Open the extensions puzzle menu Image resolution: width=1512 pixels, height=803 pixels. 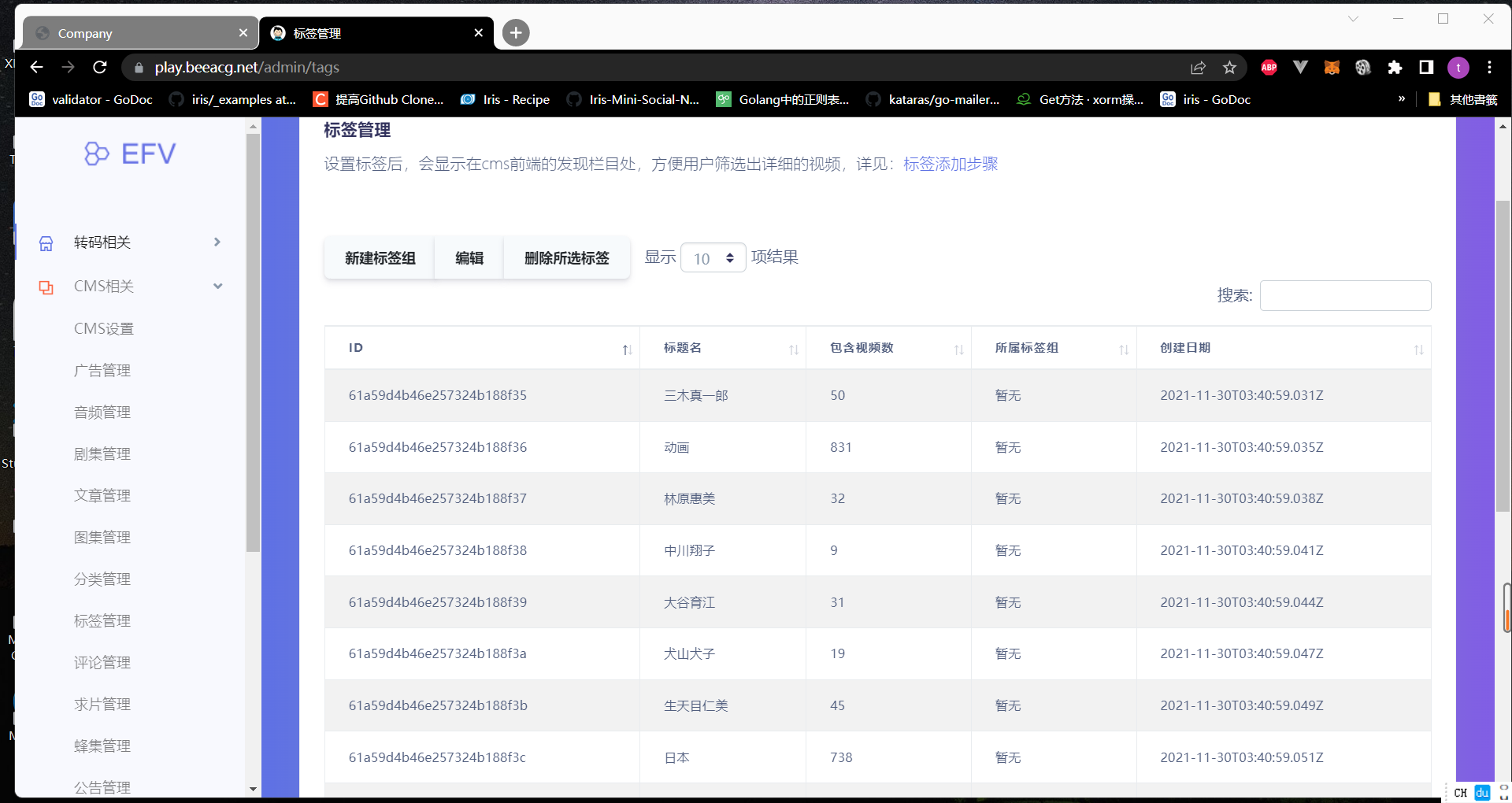coord(1395,68)
